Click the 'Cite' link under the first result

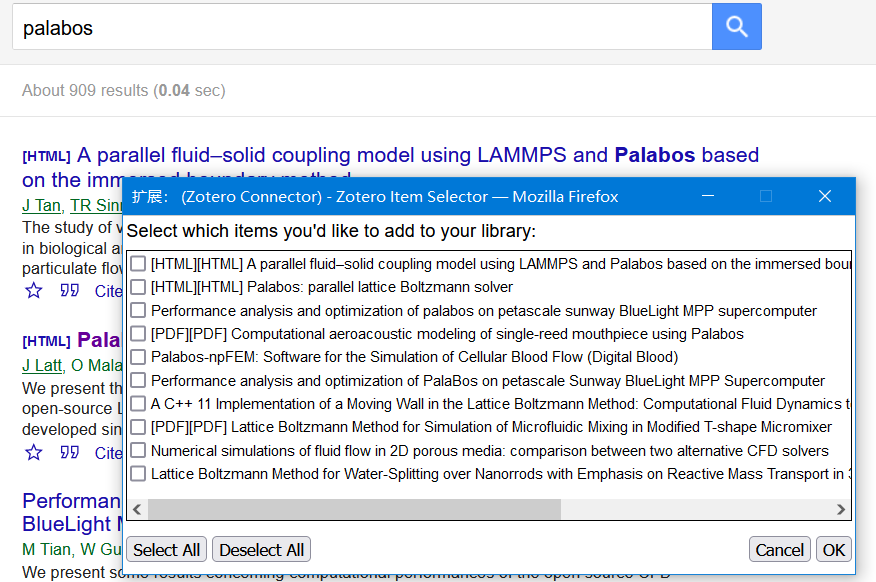(108, 291)
